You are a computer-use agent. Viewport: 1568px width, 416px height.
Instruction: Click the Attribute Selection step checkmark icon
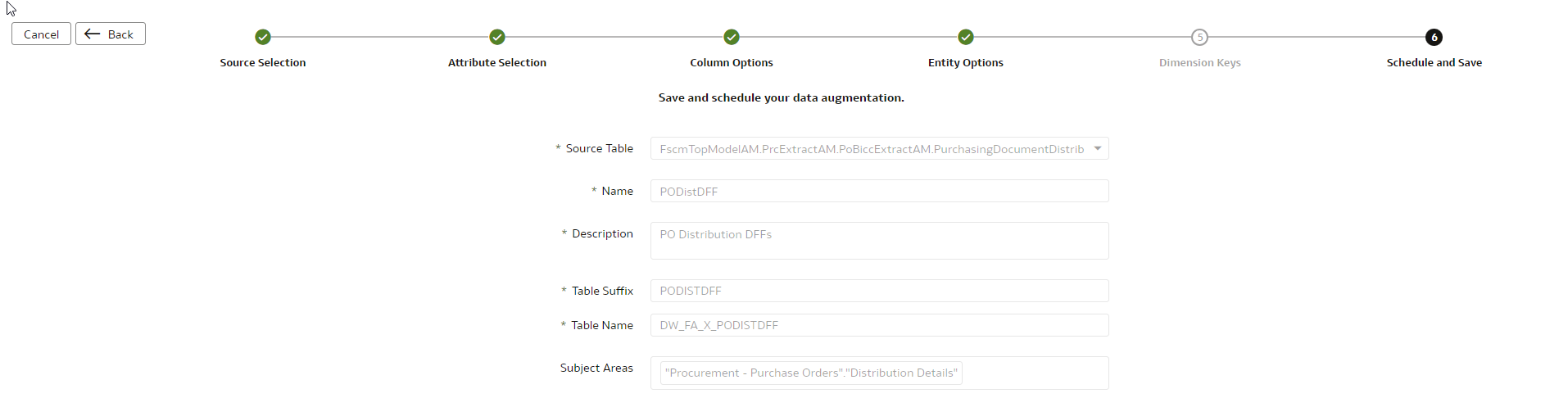tap(497, 37)
